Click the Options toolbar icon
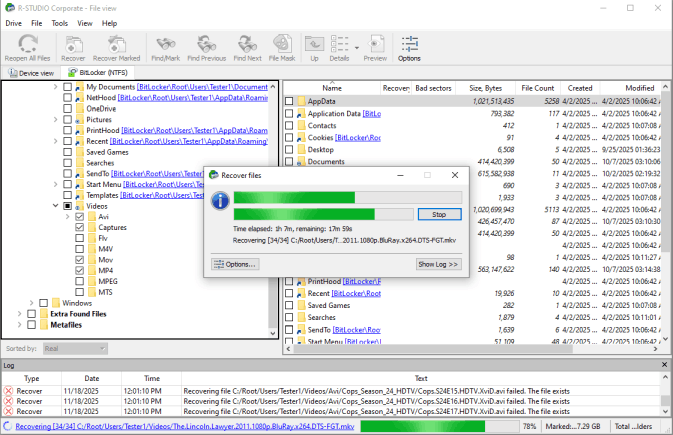The image size is (673, 435). [409, 47]
